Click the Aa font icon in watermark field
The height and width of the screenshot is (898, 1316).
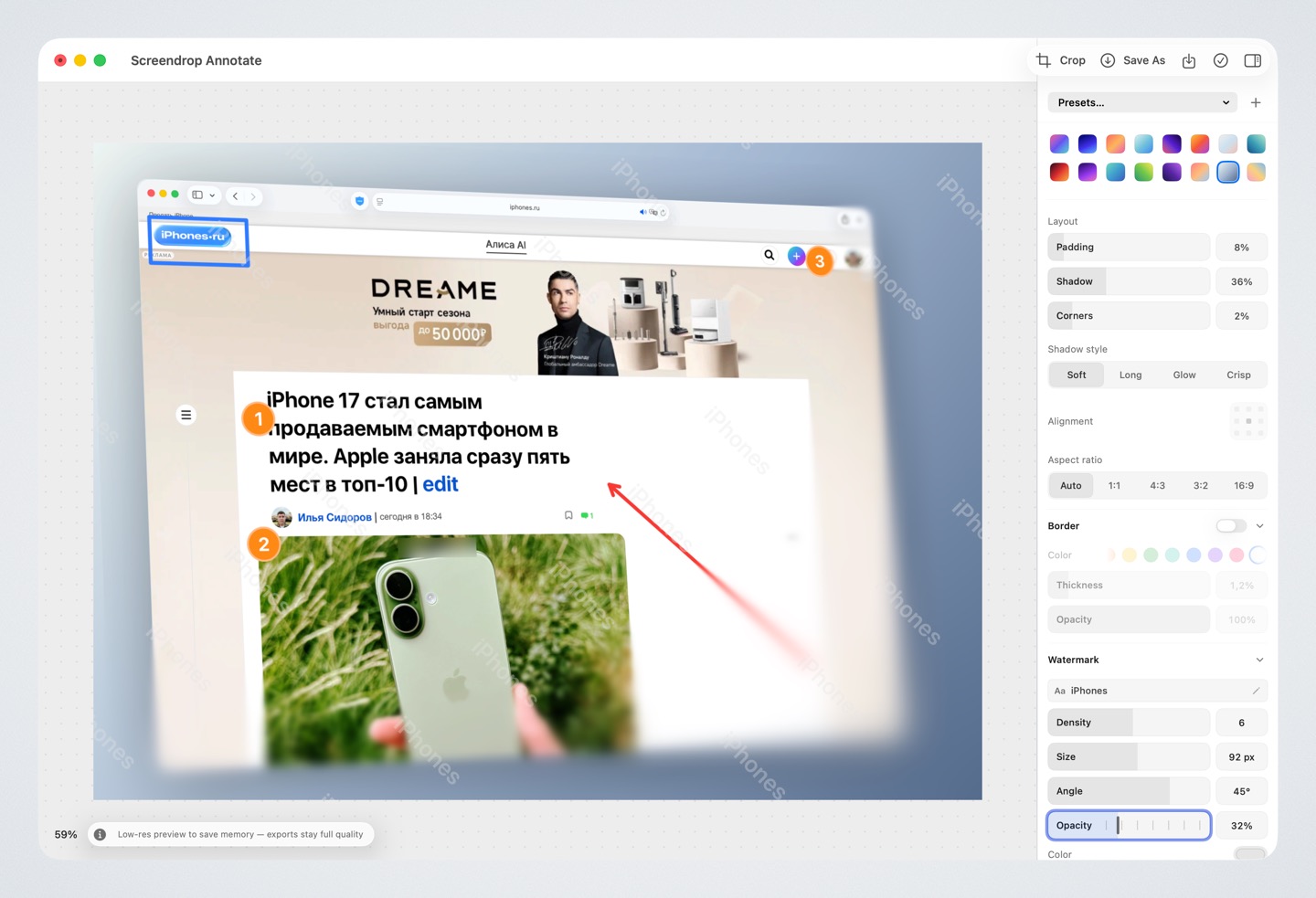click(x=1060, y=691)
